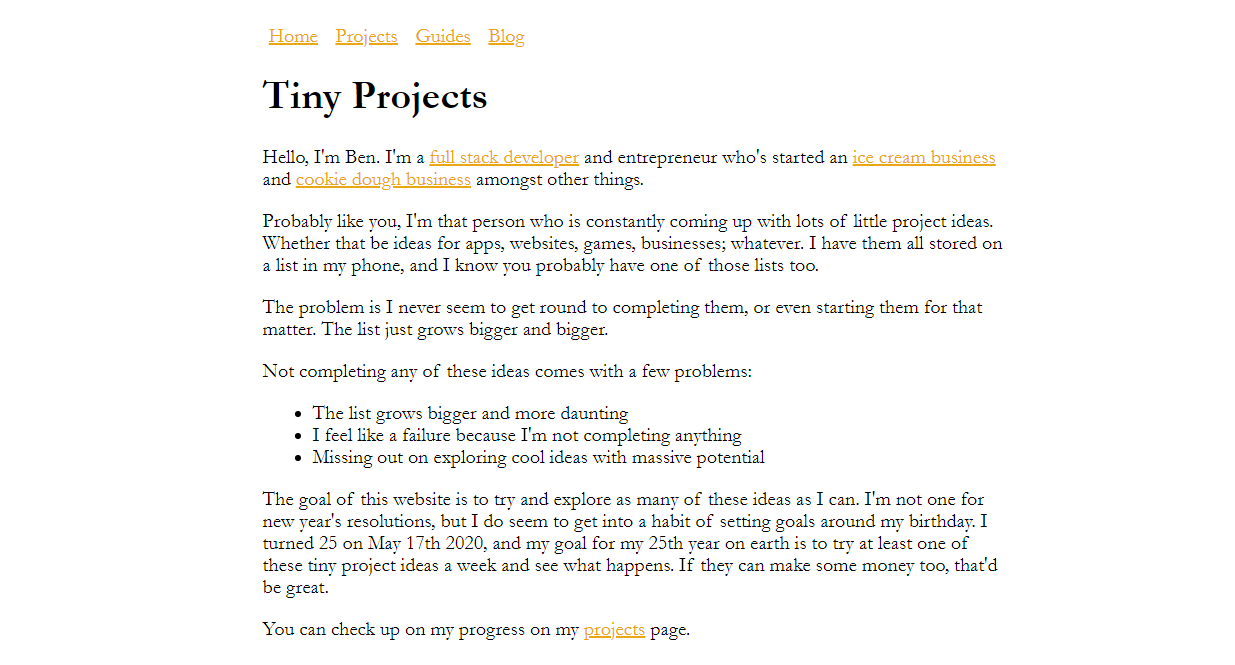The image size is (1235, 665).
Task: Select the 'Missing out on exploring cool ideas' item
Action: pos(538,458)
